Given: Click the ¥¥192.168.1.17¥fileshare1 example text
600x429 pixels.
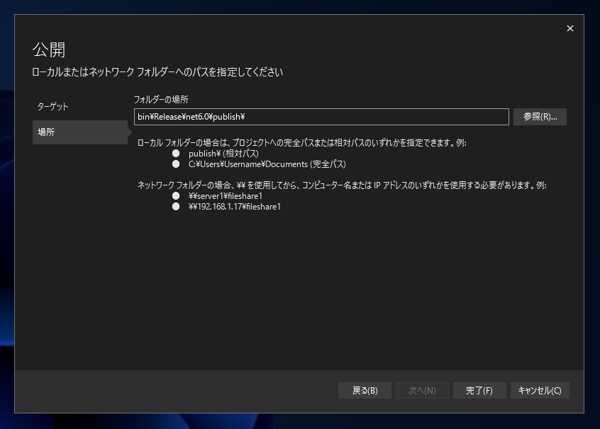Looking at the screenshot, I should point(235,207).
